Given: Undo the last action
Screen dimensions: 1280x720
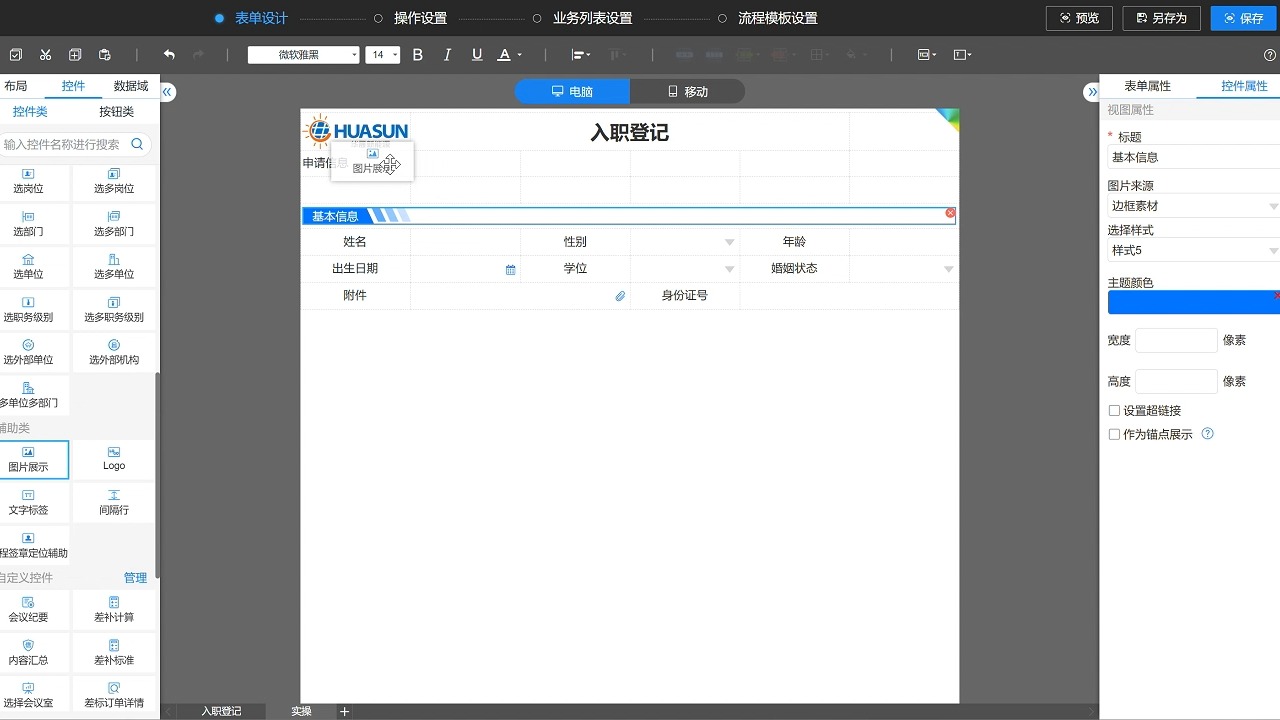Looking at the screenshot, I should (x=169, y=55).
